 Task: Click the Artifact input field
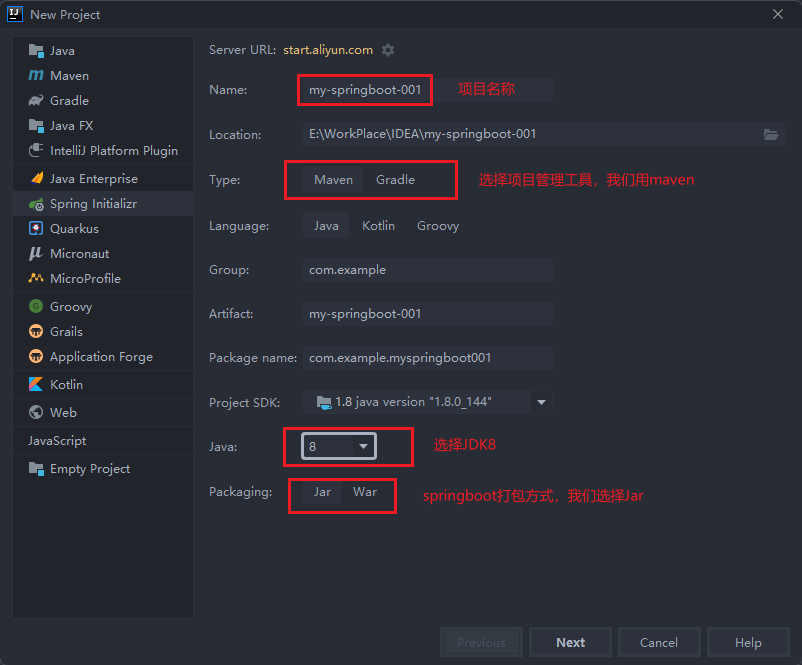click(x=428, y=314)
